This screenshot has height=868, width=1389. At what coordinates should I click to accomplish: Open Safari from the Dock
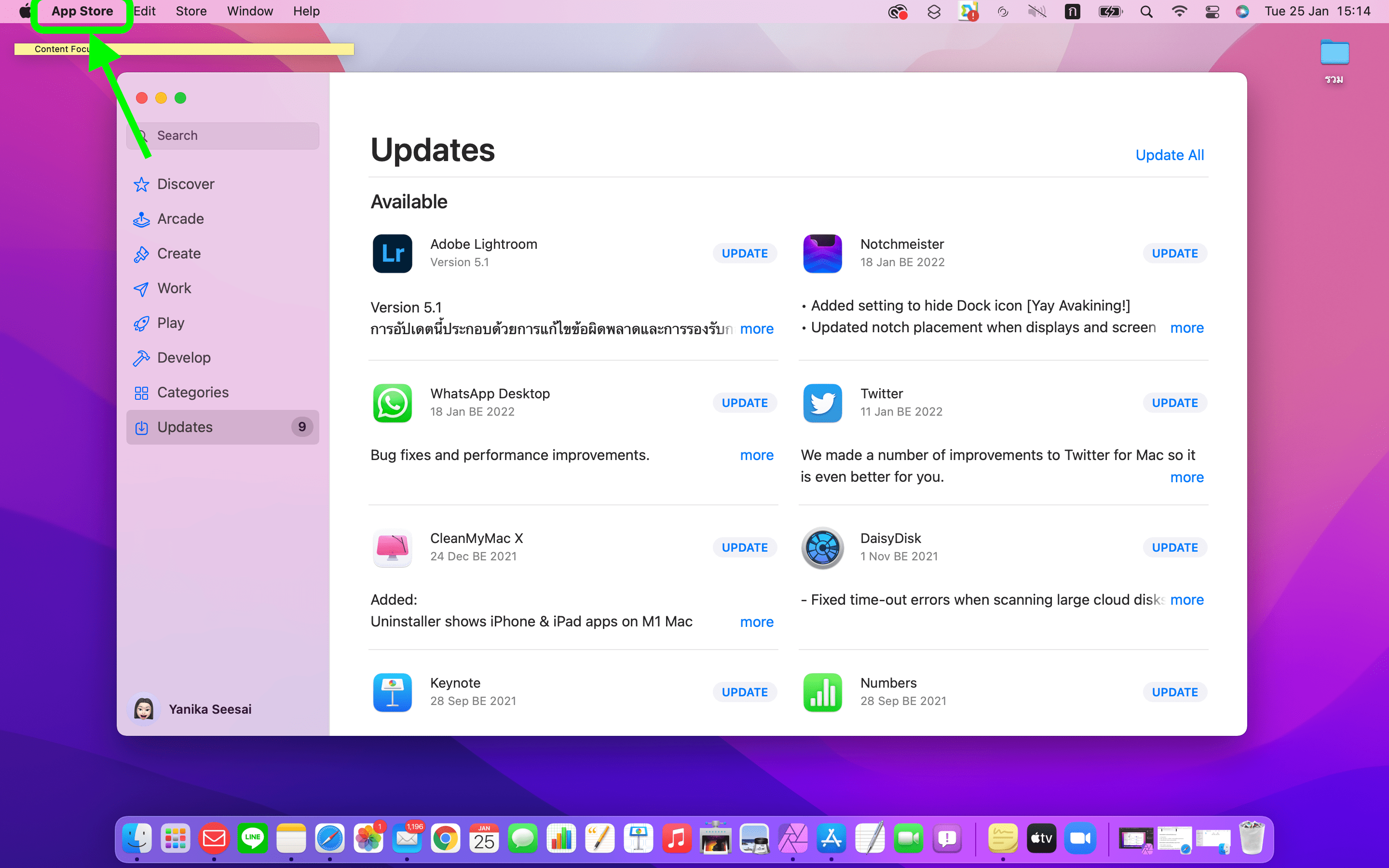click(x=329, y=839)
